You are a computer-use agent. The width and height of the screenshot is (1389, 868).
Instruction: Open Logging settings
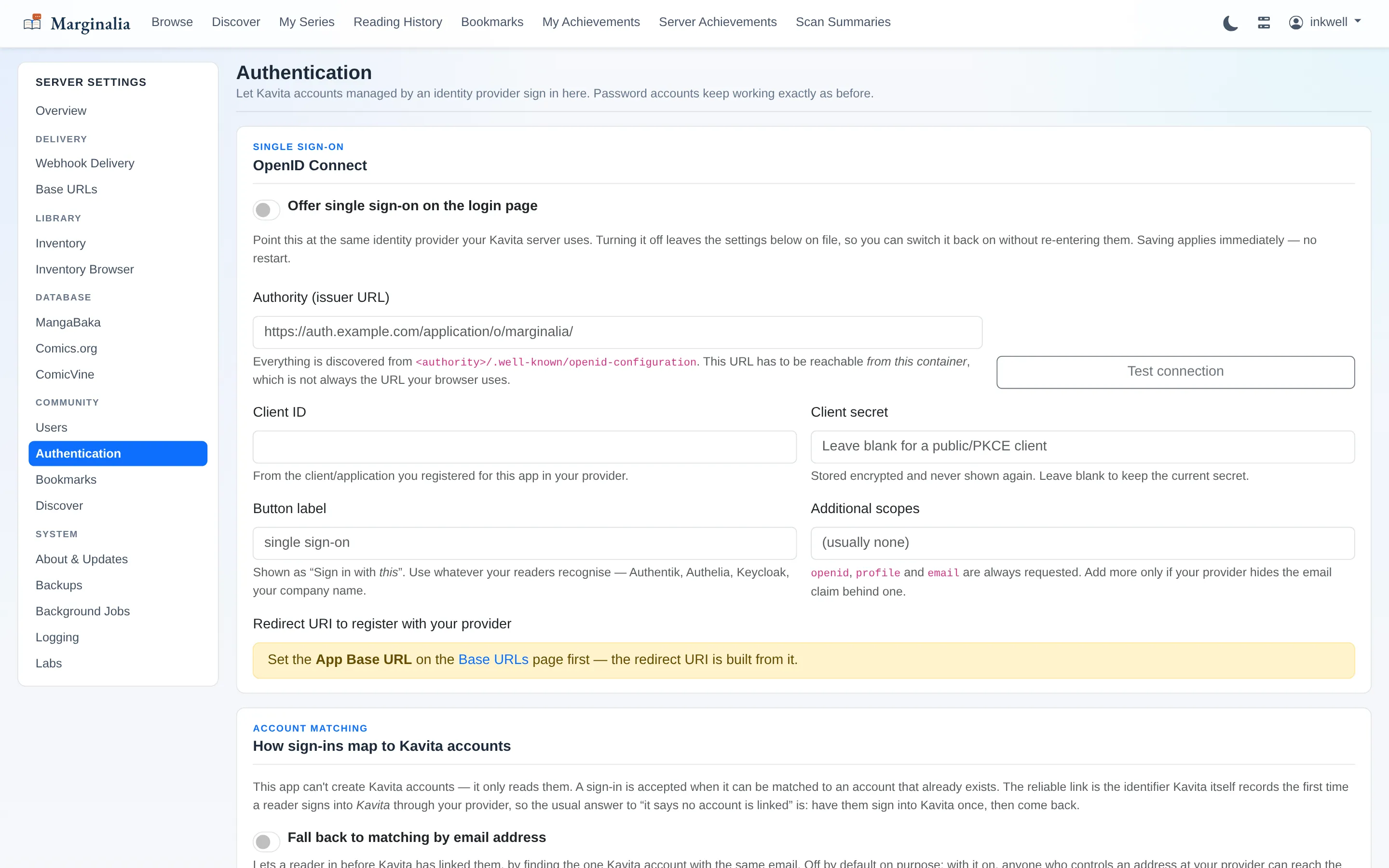[118, 637]
